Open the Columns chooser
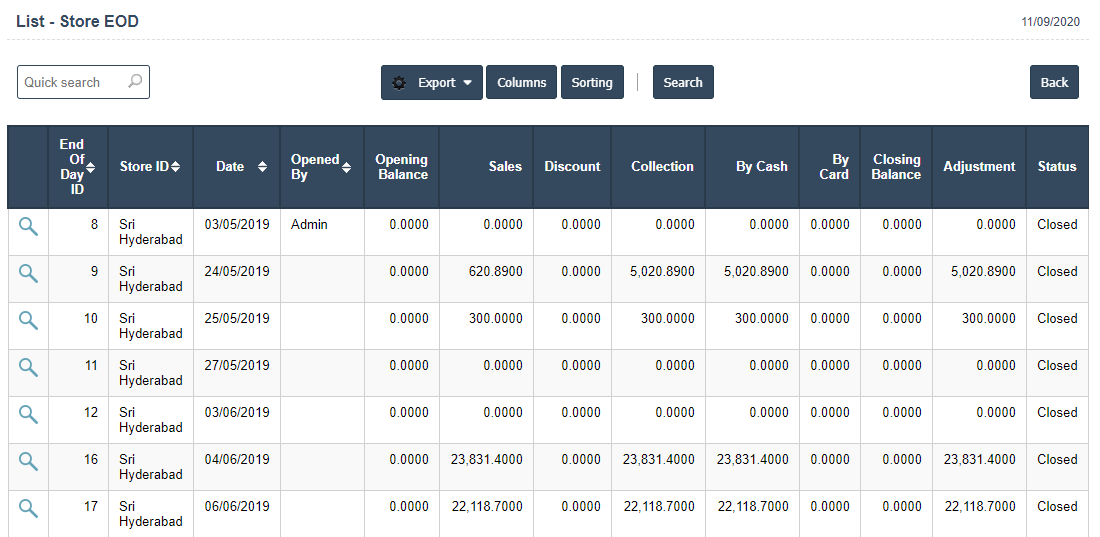The width and height of the screenshot is (1100, 537). click(x=521, y=83)
